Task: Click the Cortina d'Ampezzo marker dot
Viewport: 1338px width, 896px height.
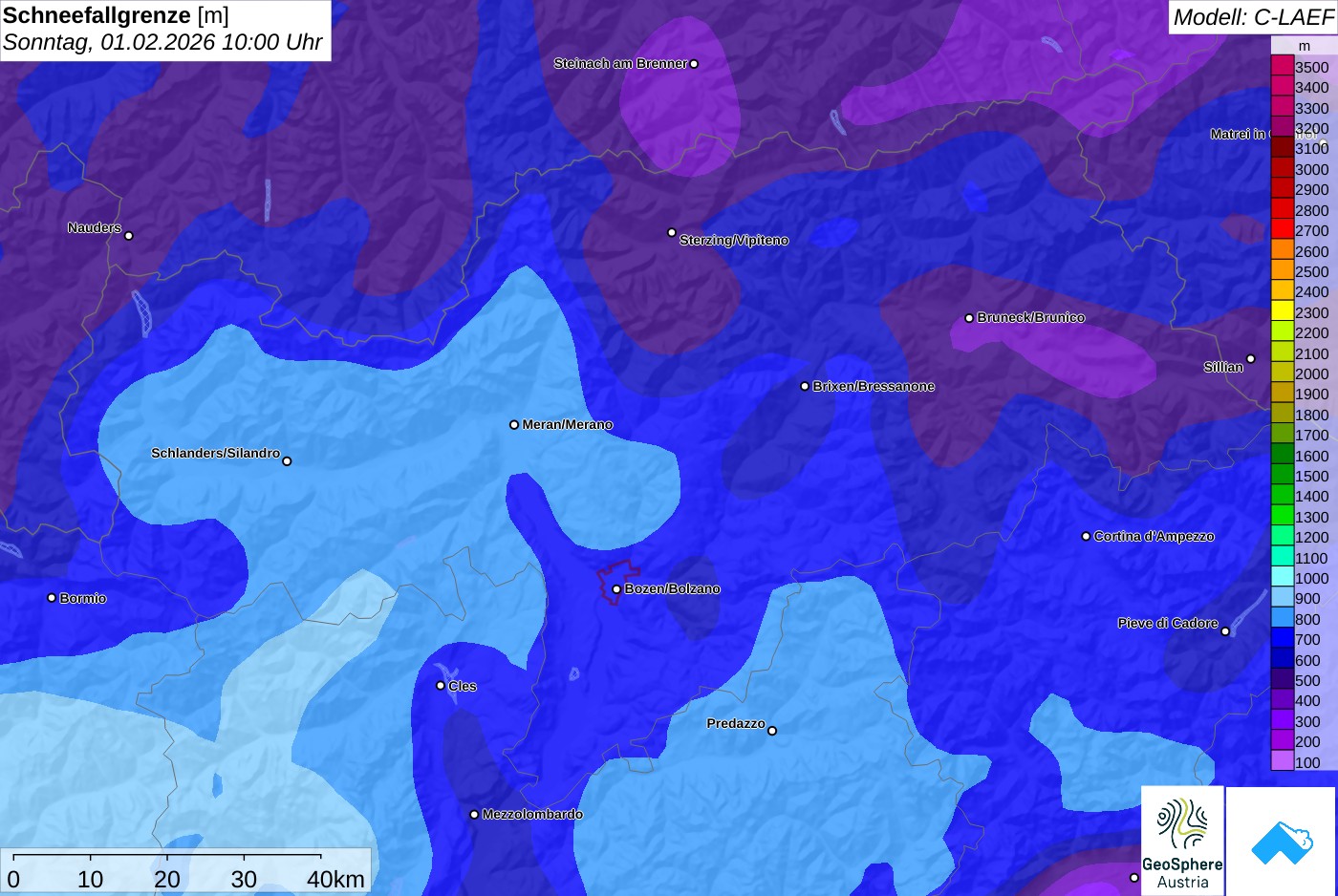Action: point(1086,537)
